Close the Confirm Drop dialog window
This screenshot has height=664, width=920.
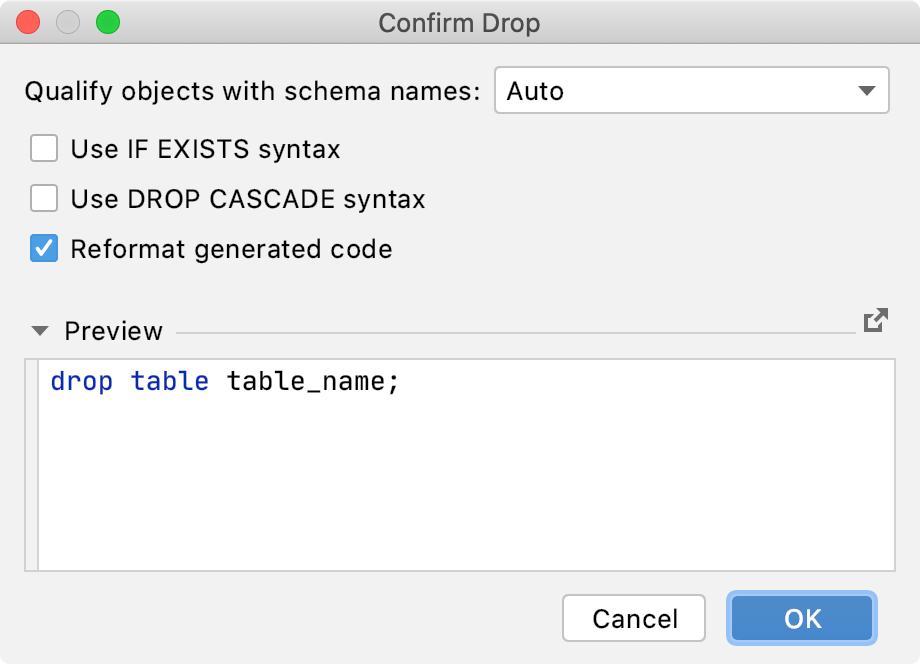pos(27,20)
